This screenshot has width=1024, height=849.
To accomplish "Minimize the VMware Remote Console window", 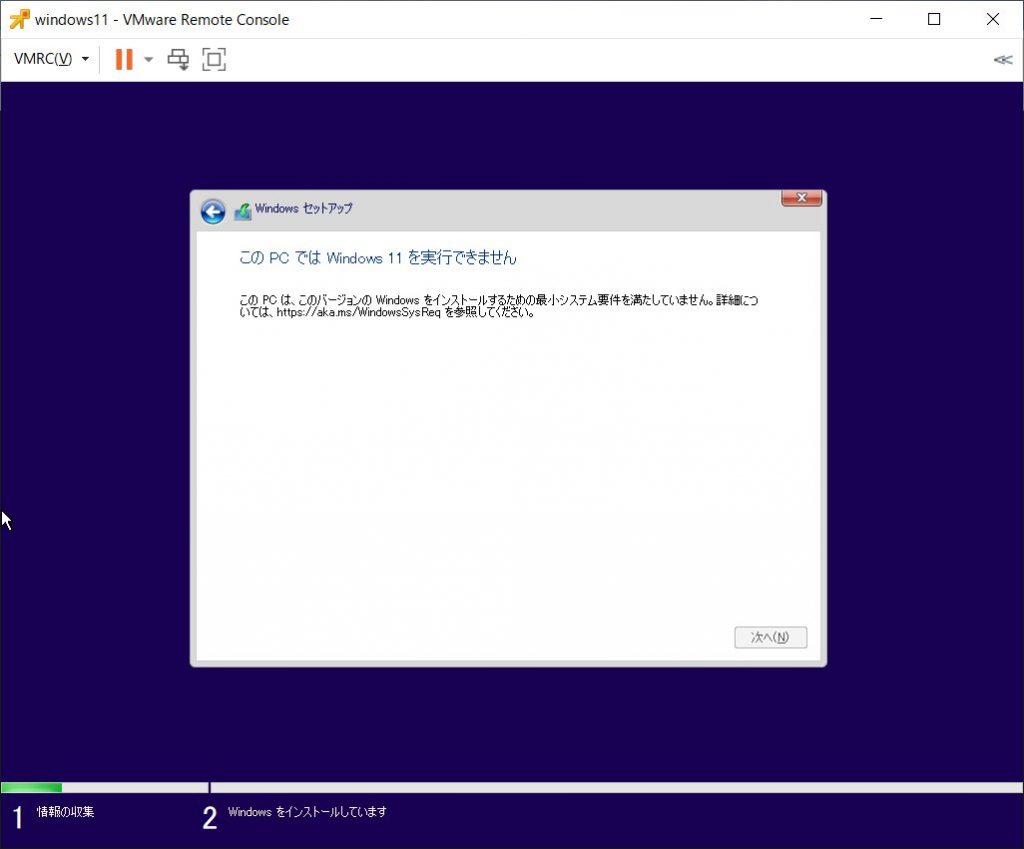I will pos(876,19).
